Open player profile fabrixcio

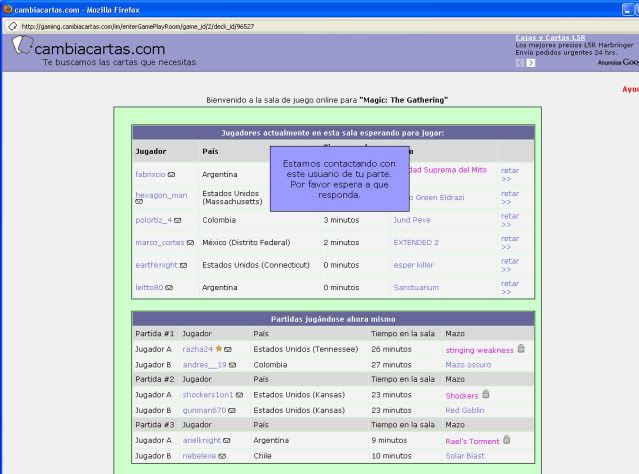point(150,174)
